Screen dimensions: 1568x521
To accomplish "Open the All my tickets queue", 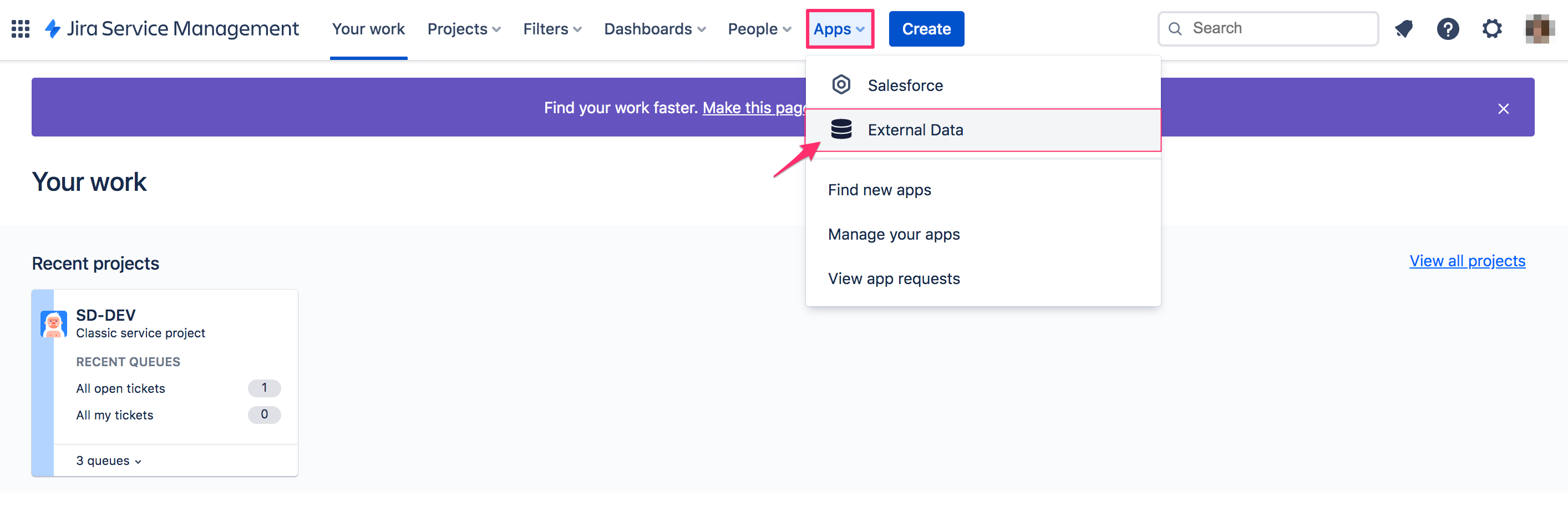I will pos(114,415).
